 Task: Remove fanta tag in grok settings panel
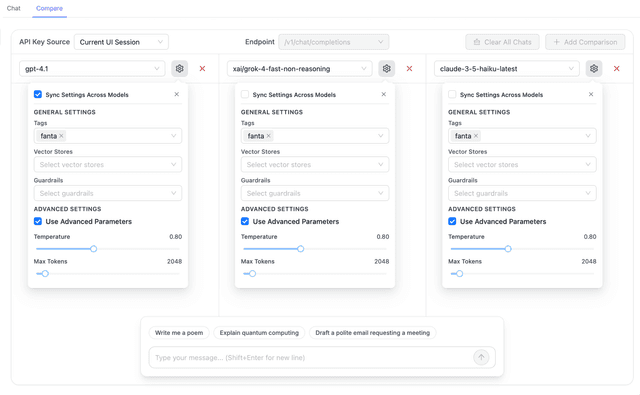coord(269,136)
